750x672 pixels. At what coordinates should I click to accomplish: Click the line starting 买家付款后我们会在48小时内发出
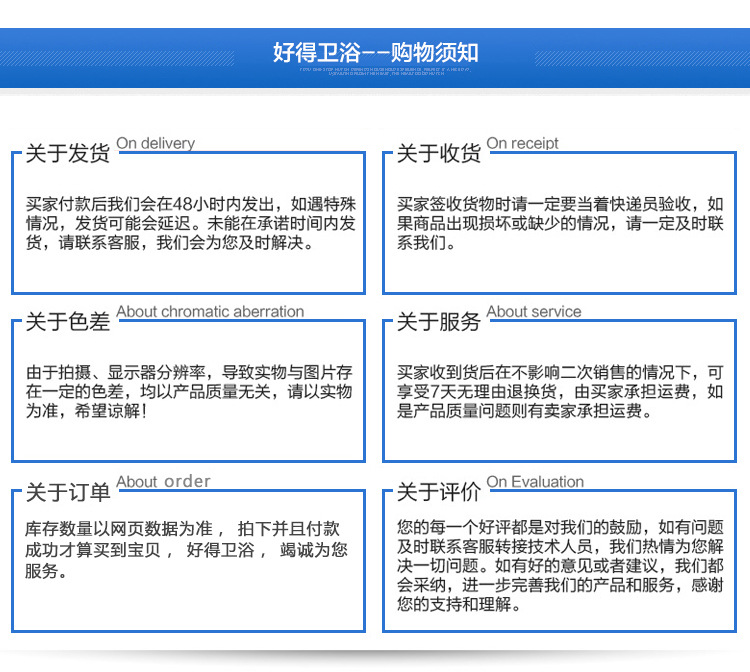tap(191, 204)
